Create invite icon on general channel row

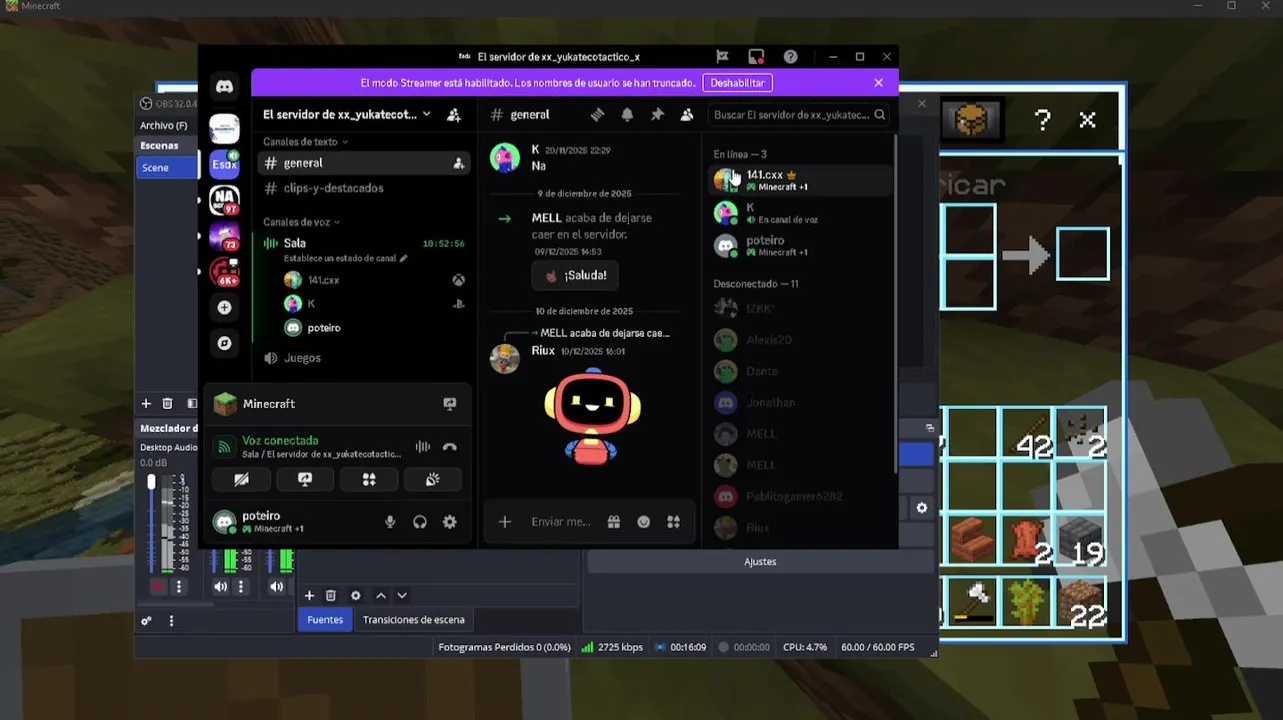coord(459,163)
